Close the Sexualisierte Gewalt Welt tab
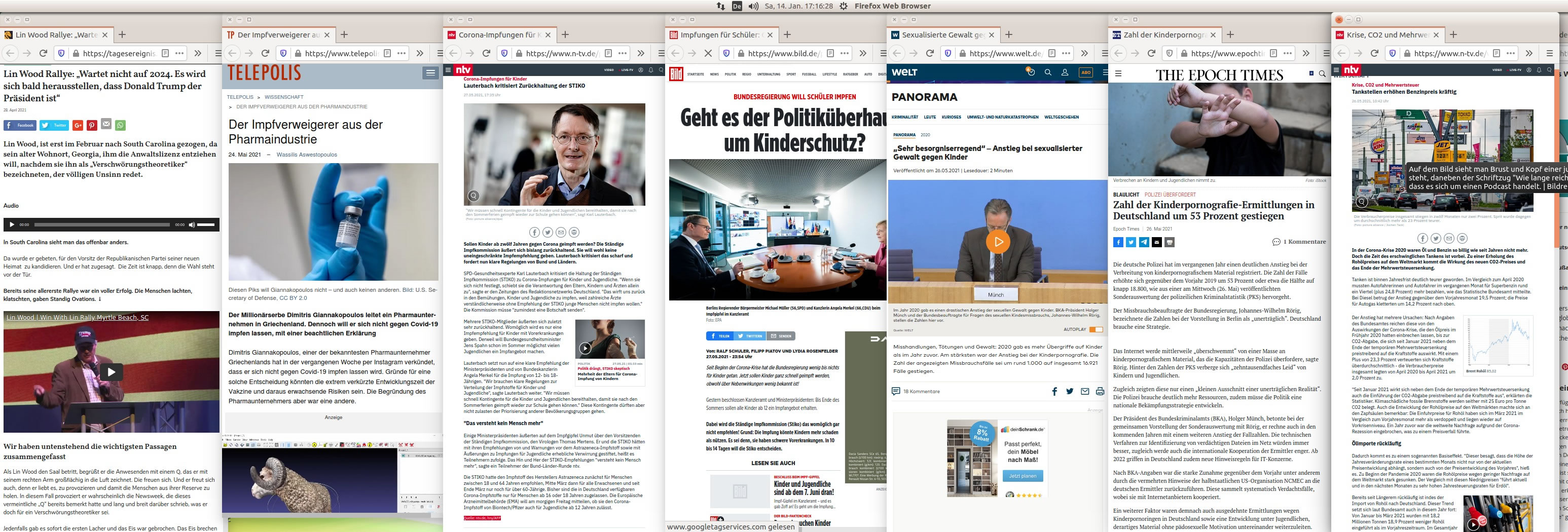 tap(993, 34)
